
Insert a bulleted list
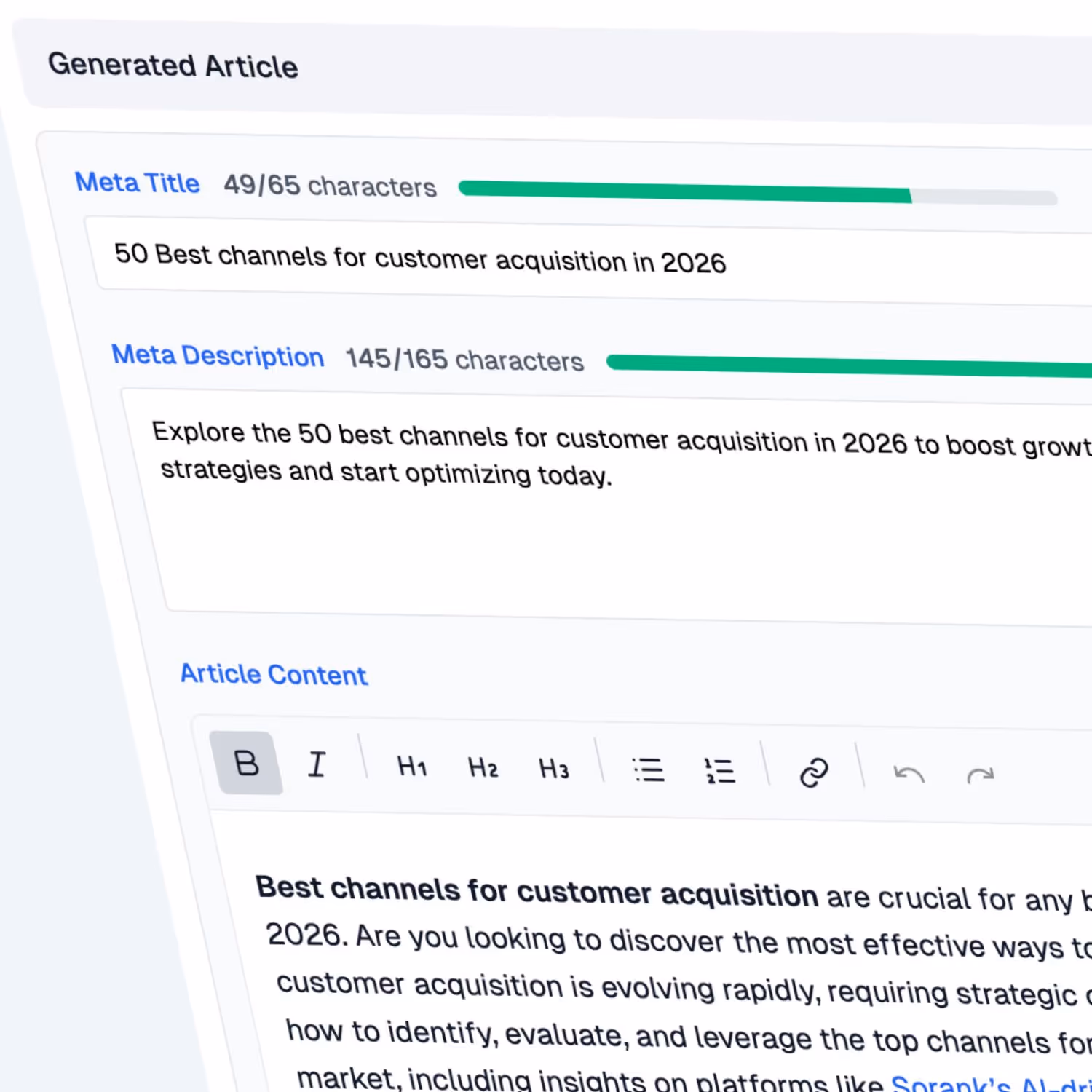click(648, 770)
